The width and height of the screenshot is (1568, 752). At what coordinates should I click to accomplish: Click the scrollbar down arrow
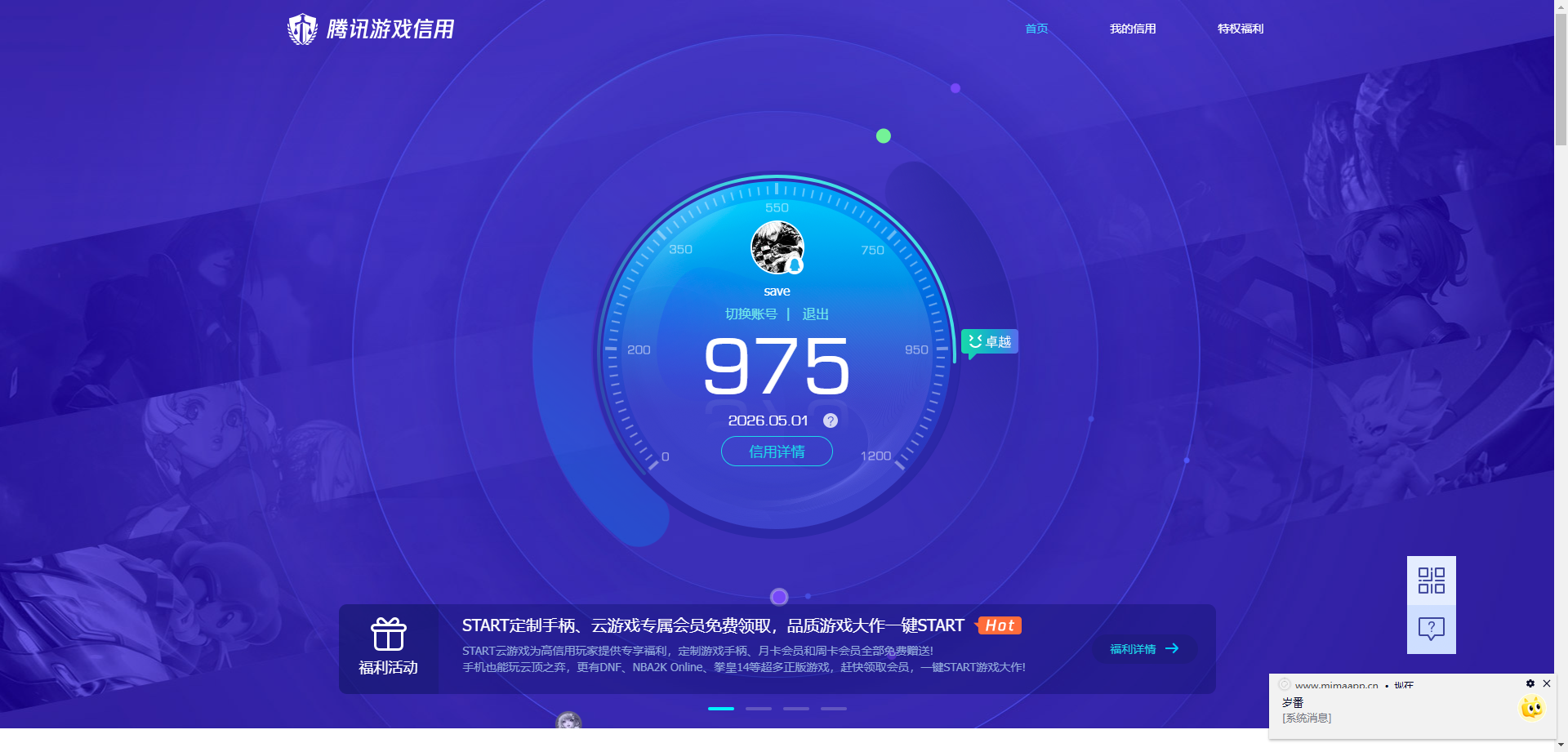(1561, 745)
